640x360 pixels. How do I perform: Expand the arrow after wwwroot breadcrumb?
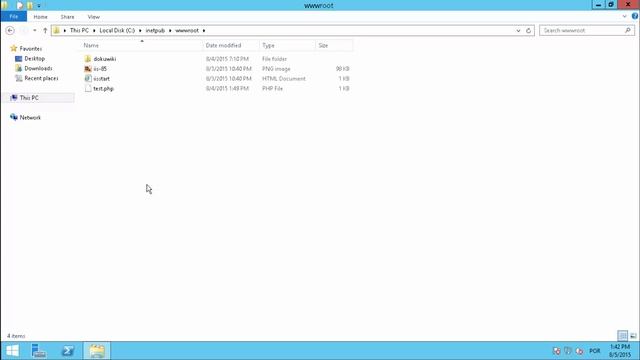pyautogui.click(x=204, y=31)
